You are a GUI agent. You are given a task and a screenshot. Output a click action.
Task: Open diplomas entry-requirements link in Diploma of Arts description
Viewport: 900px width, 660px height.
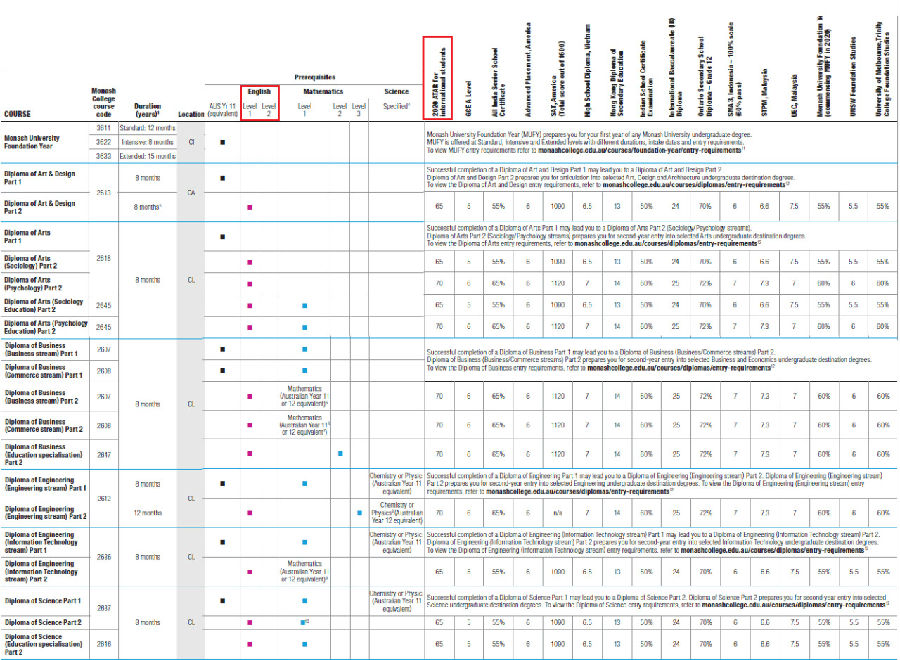coord(666,244)
